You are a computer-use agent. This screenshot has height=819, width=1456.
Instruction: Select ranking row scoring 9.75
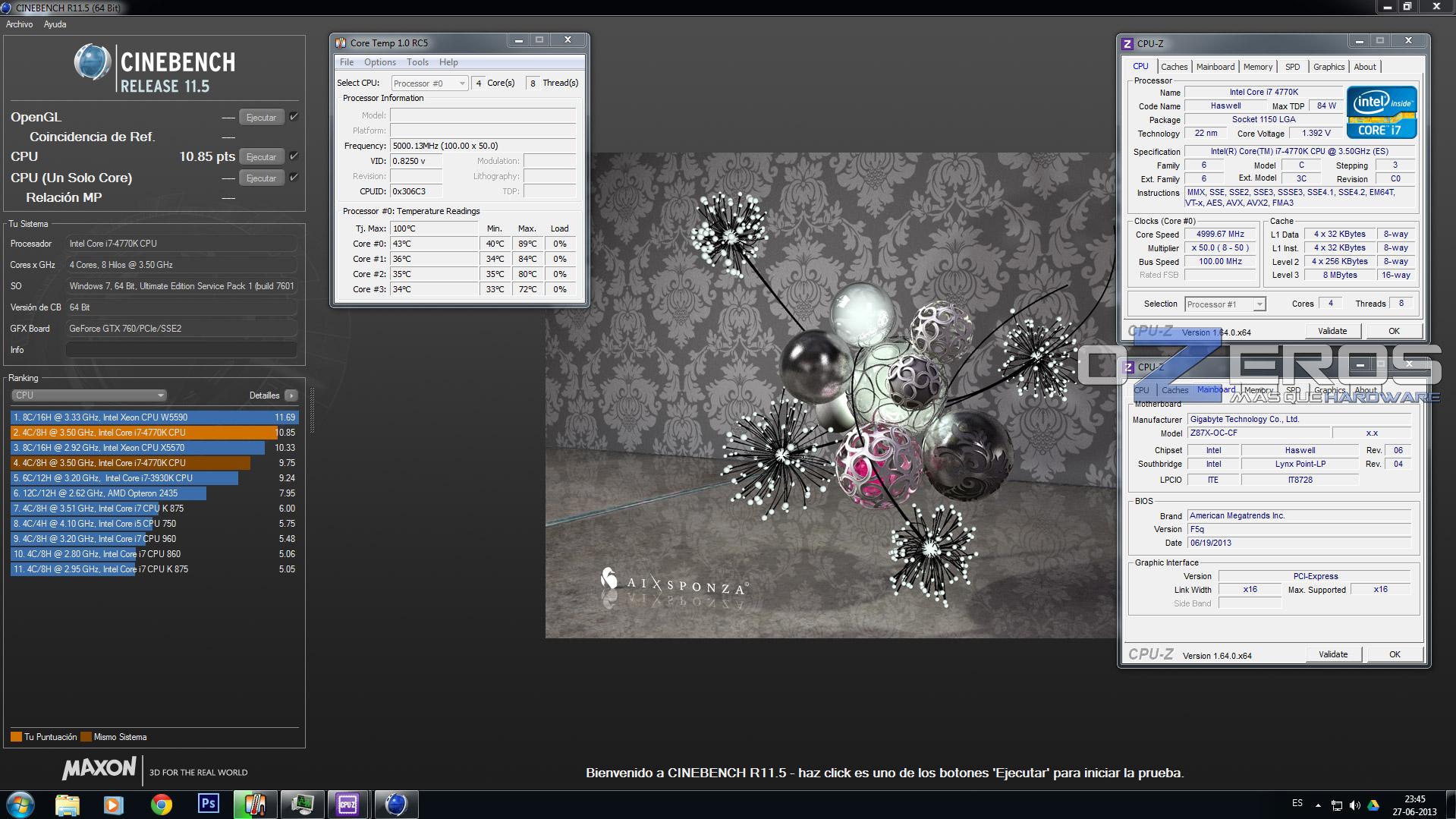(153, 463)
